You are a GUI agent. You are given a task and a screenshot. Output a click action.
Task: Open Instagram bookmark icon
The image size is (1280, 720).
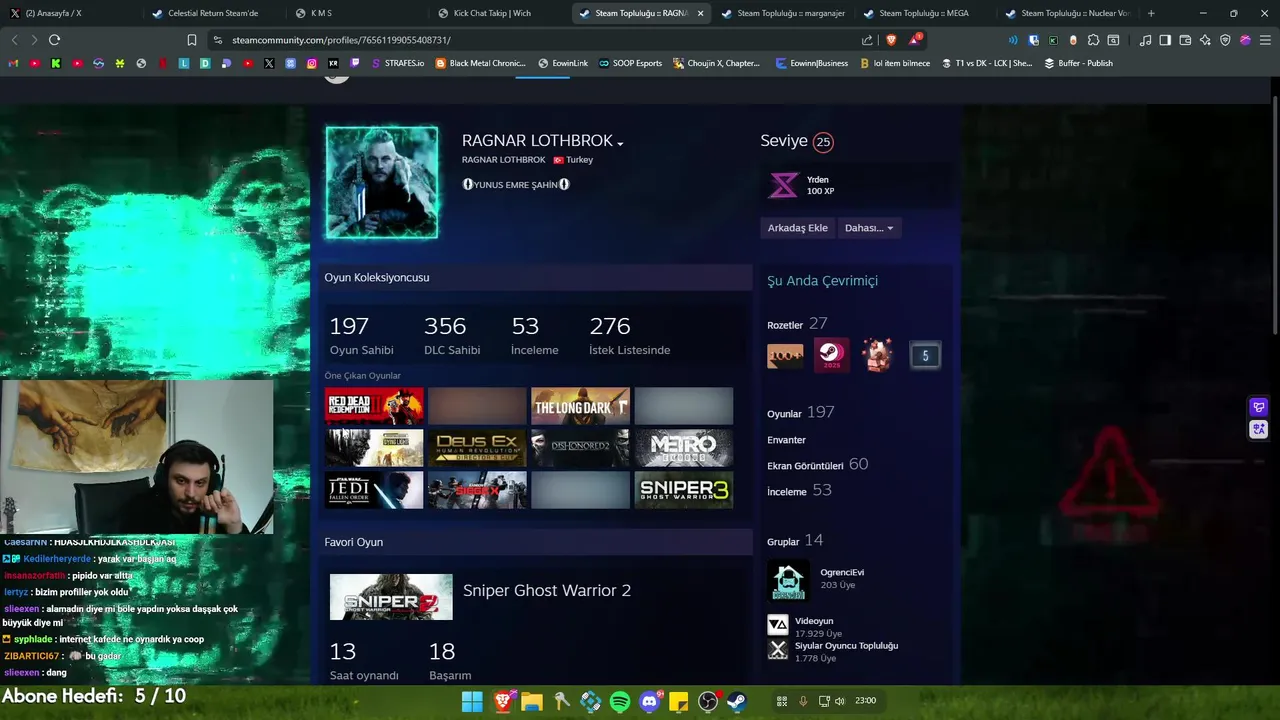312,63
